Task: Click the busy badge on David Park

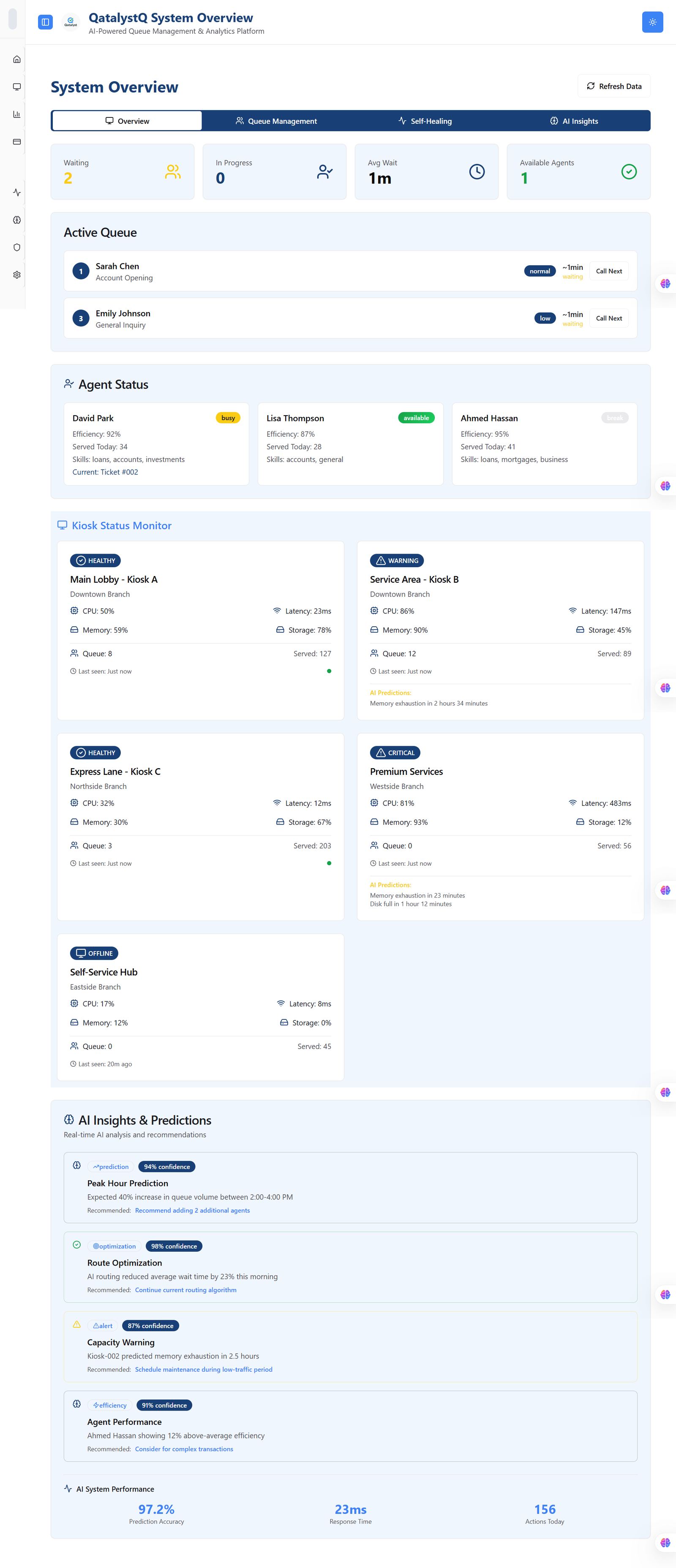Action: coord(229,418)
